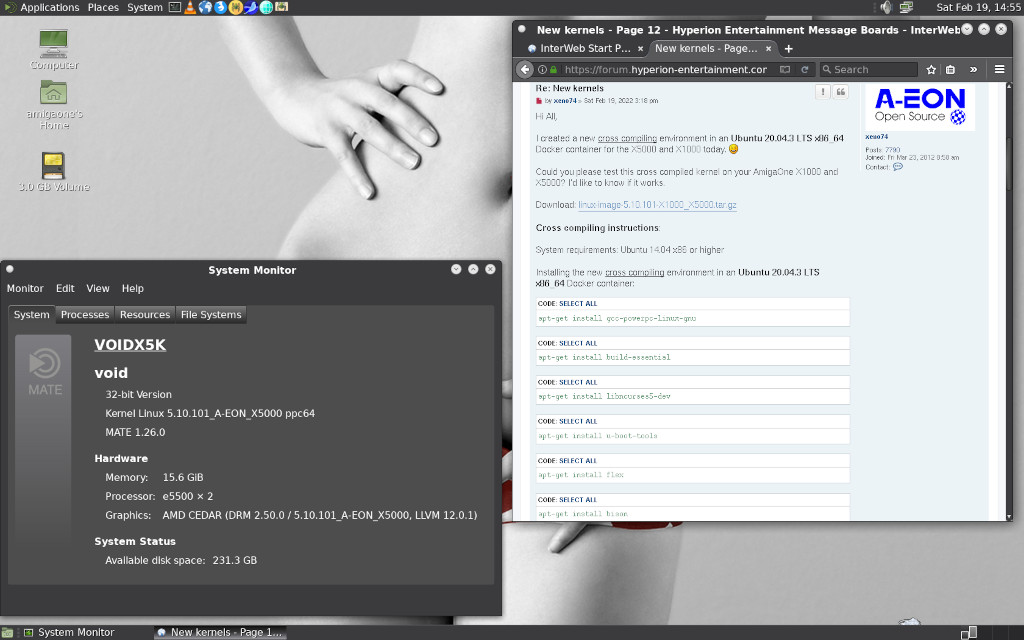Click the kernel version text in System Monitor
1024x640 pixels.
pyautogui.click(x=210, y=413)
